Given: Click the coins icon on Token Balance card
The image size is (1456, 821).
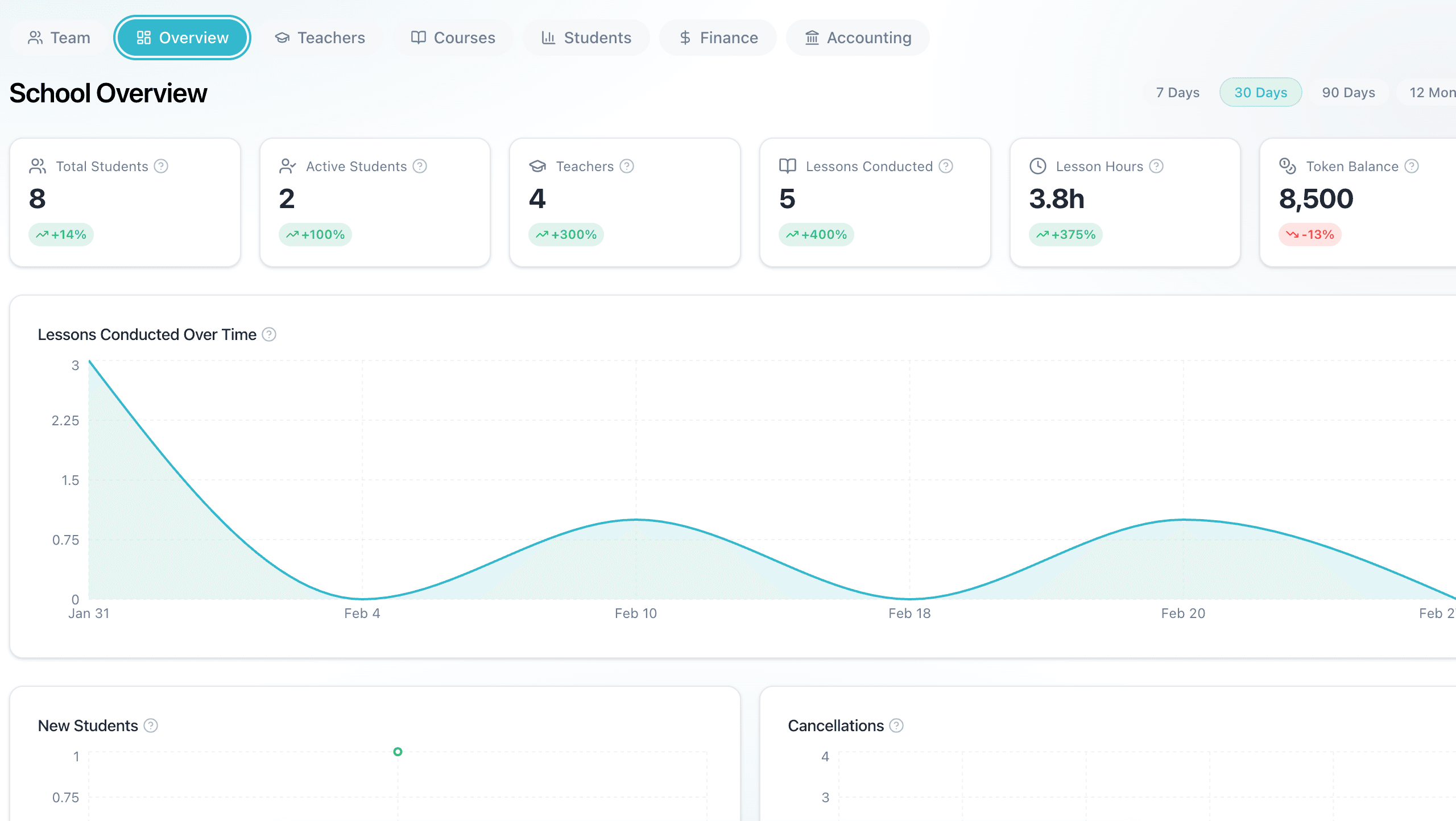Looking at the screenshot, I should pos(1287,166).
